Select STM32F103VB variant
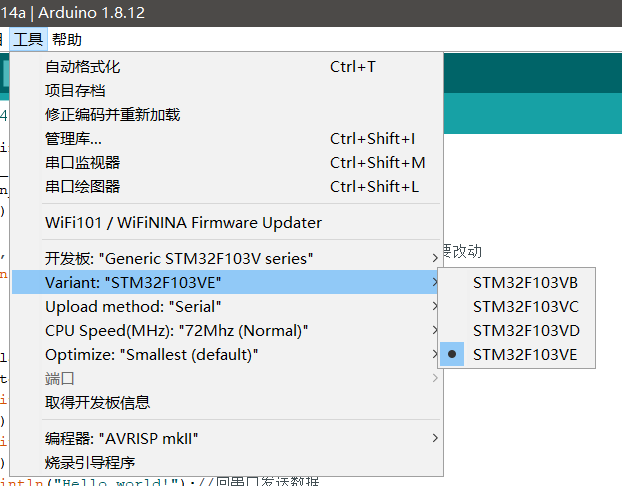Viewport: 622px width, 486px height. coord(517,282)
